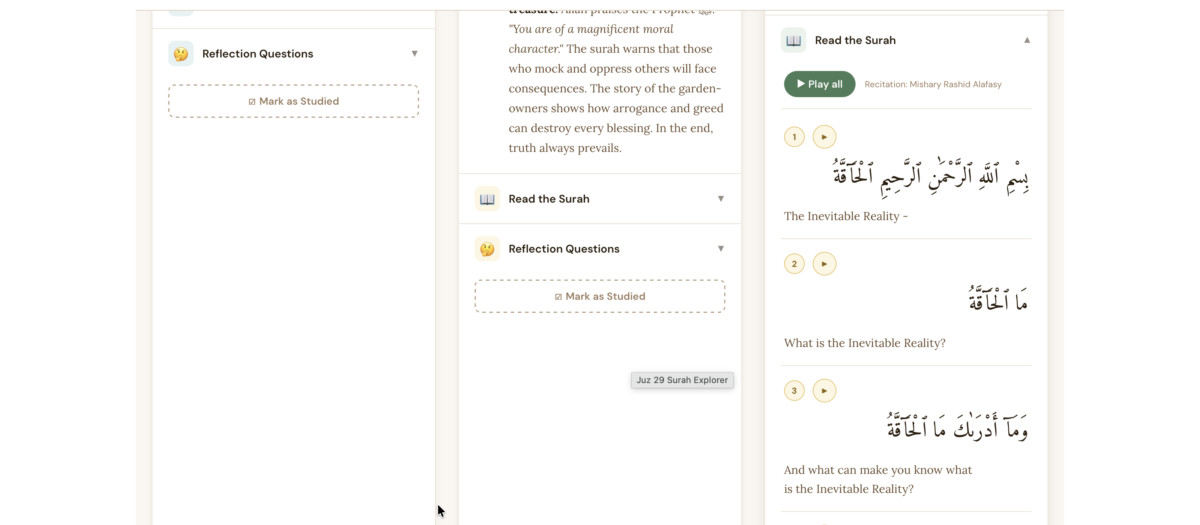Screen dimensions: 1200x525
Task: Click the verse number 1 badge
Action: 794,137
